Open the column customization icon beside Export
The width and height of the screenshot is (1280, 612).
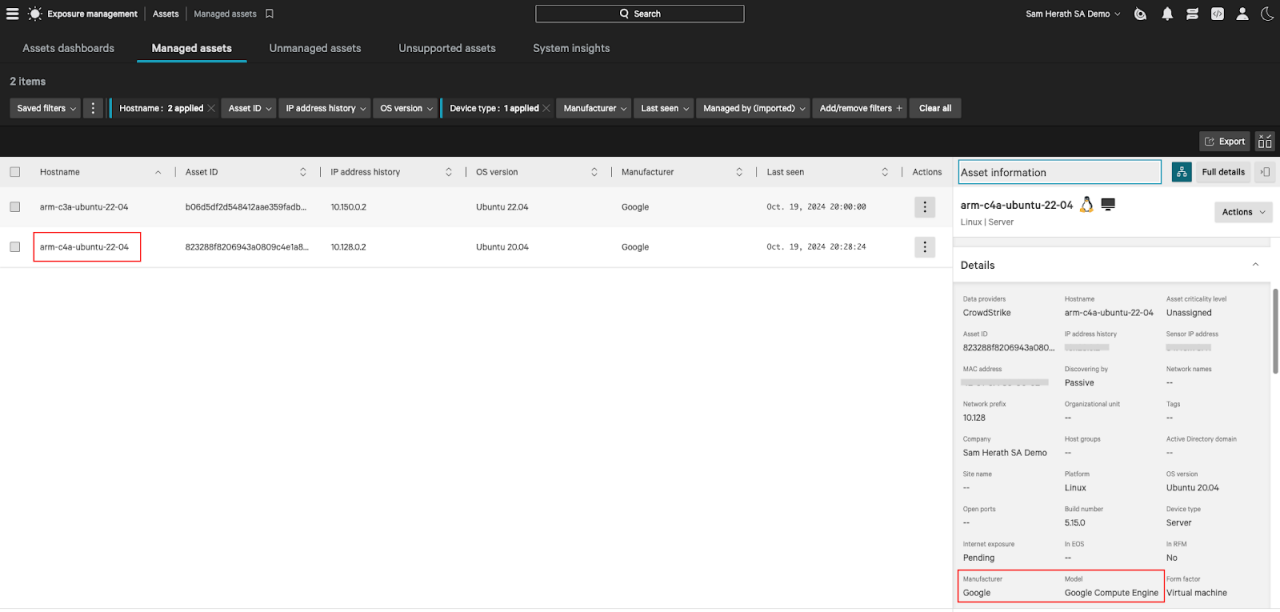[1265, 141]
